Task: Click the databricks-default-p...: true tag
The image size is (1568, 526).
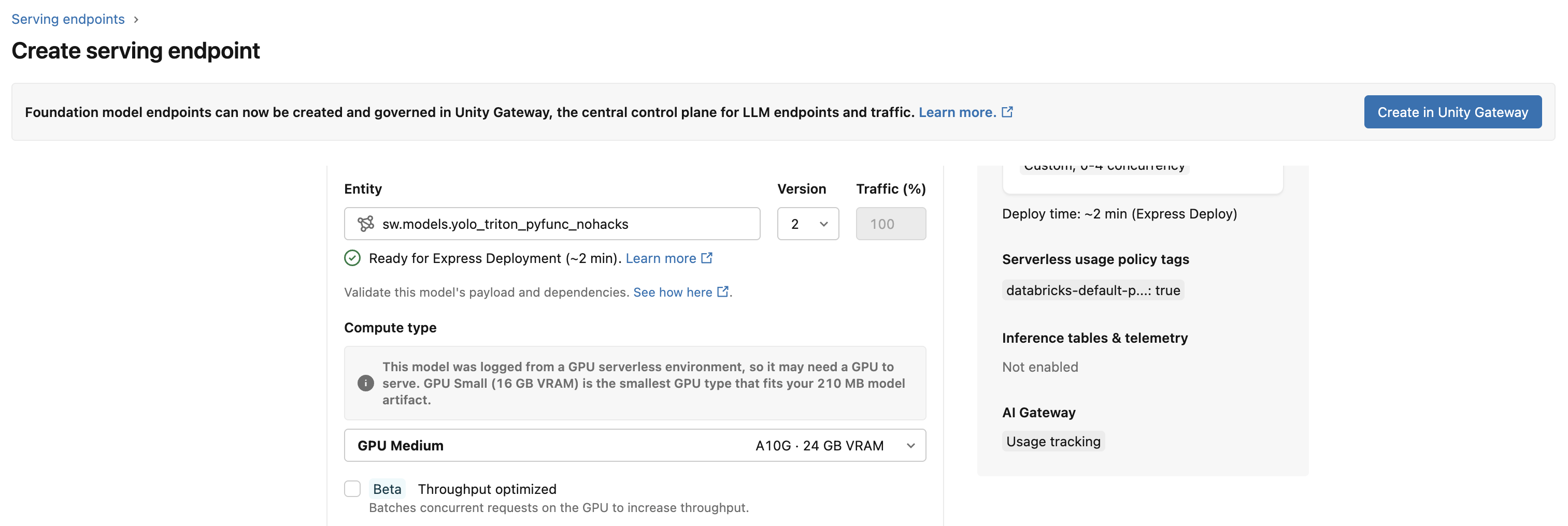Action: (x=1093, y=290)
